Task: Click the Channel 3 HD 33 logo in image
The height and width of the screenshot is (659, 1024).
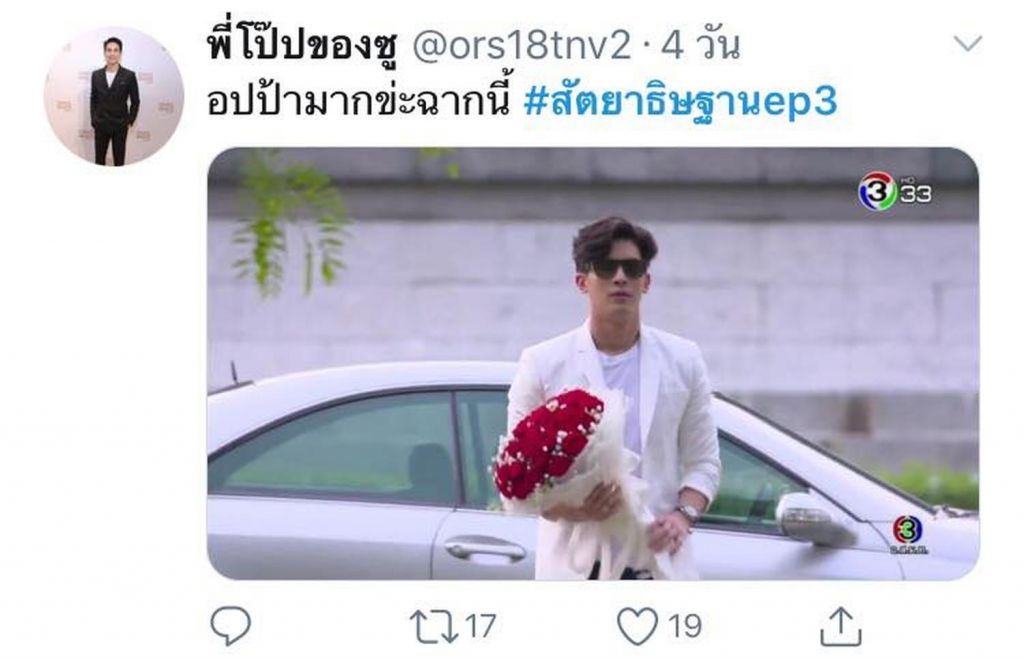Action: (895, 191)
